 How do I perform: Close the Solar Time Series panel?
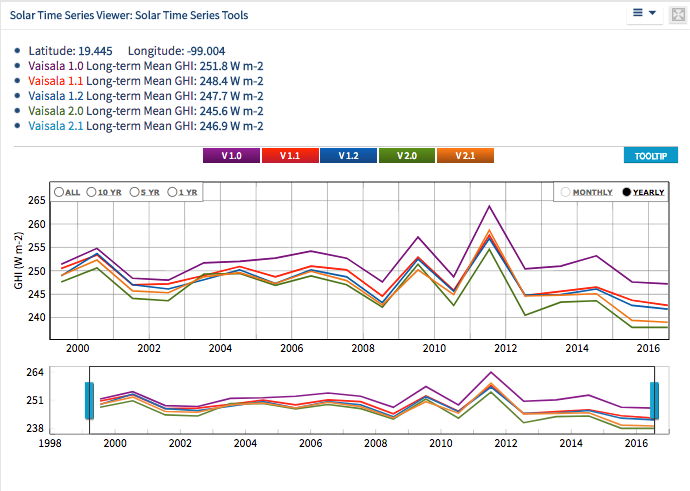[x=677, y=14]
